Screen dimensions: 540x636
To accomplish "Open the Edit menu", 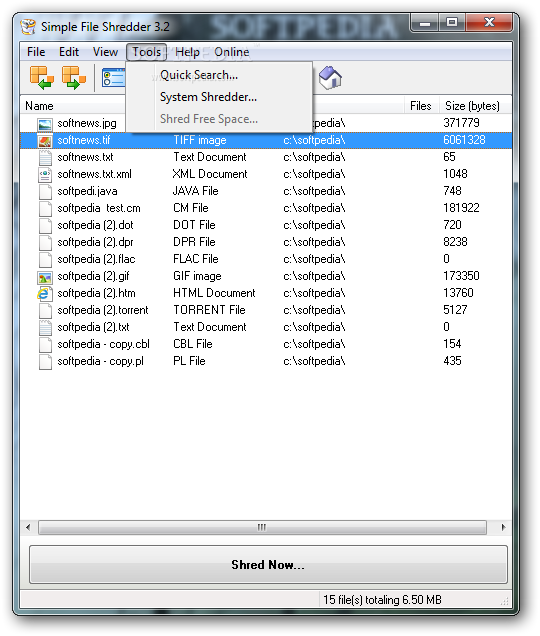I will pos(69,52).
